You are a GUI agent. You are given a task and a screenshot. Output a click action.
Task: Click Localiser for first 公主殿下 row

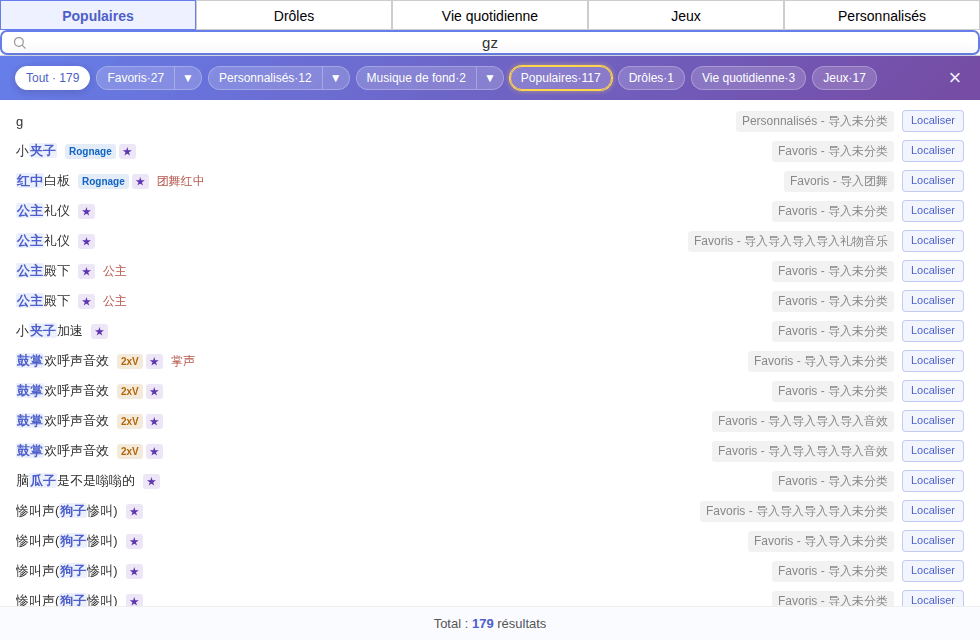[932, 271]
